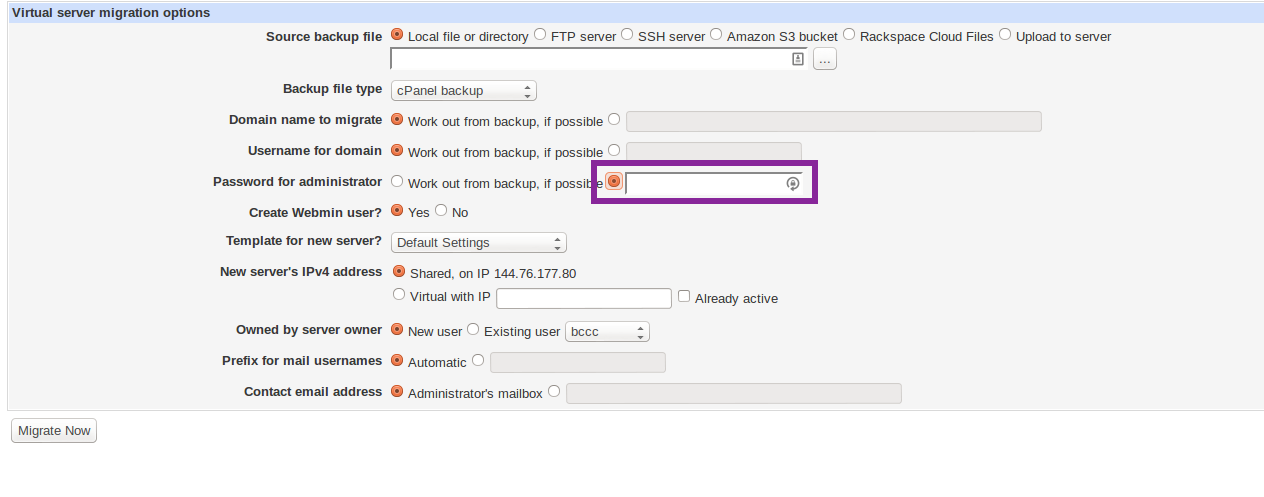Select FTP server as backup source
The width and height of the screenshot is (1264, 497).
540,35
